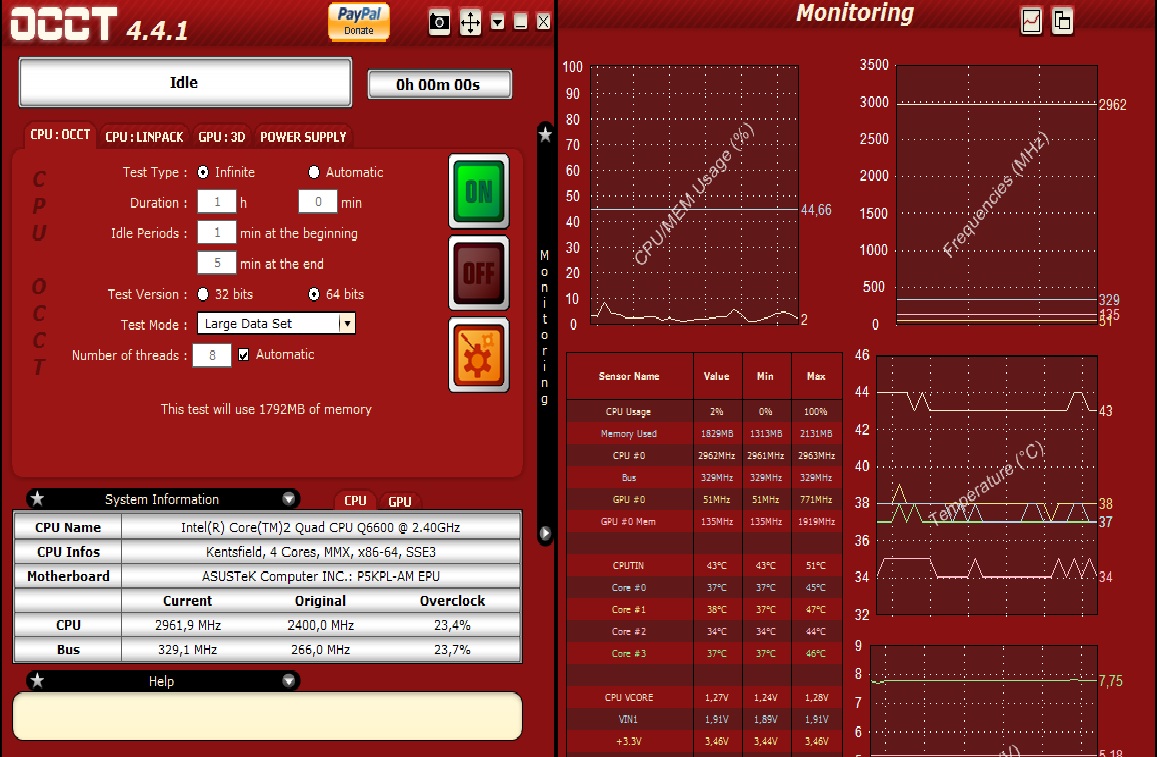Click the Number of threads field
Image resolution: width=1157 pixels, height=757 pixels.
click(212, 355)
